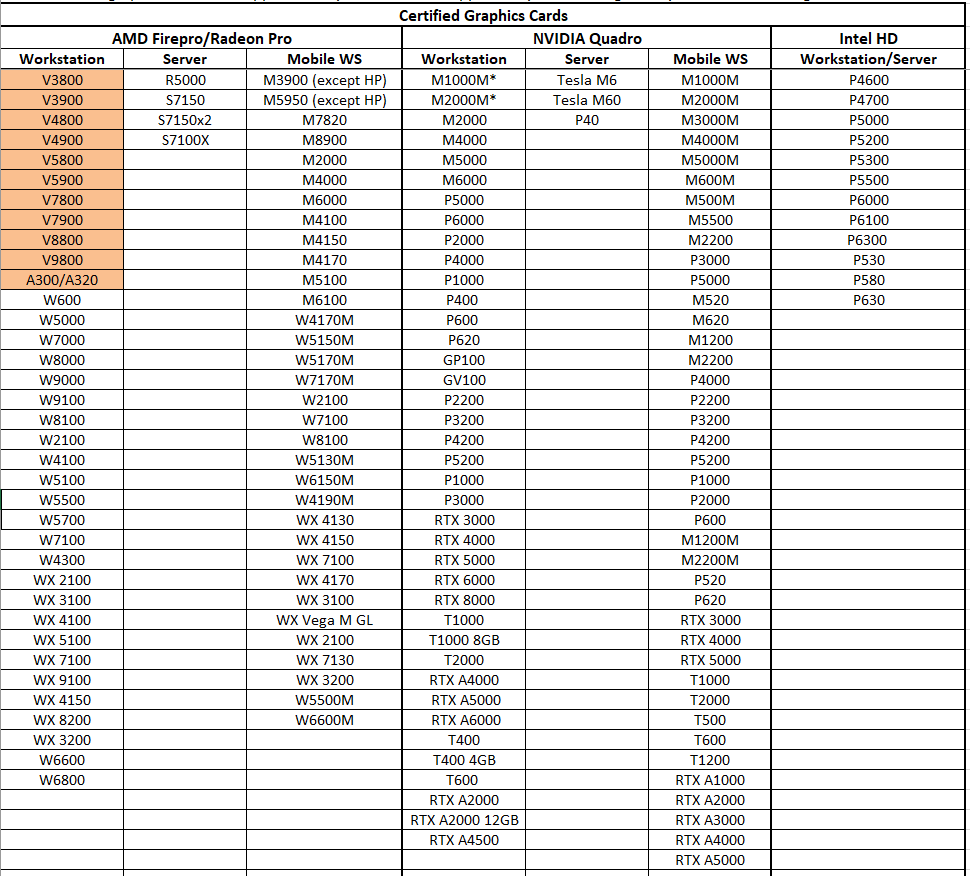Click the W6150M cell
Image resolution: width=970 pixels, height=876 pixels.
coord(324,480)
